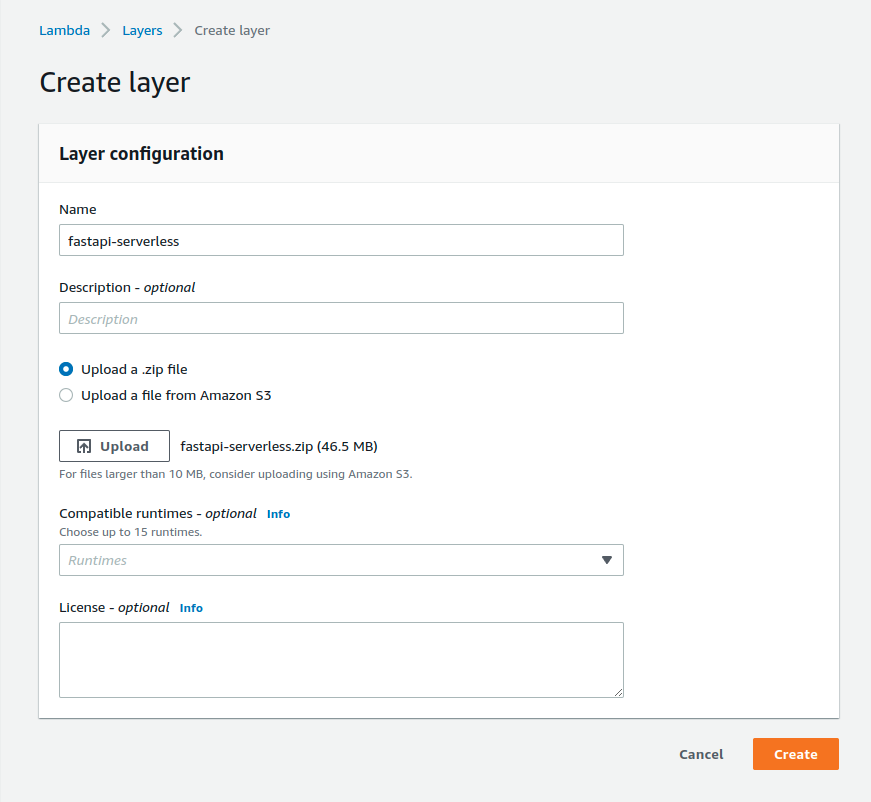871x802 pixels.
Task: Click the Runtimes dropdown arrow
Action: (x=607, y=560)
